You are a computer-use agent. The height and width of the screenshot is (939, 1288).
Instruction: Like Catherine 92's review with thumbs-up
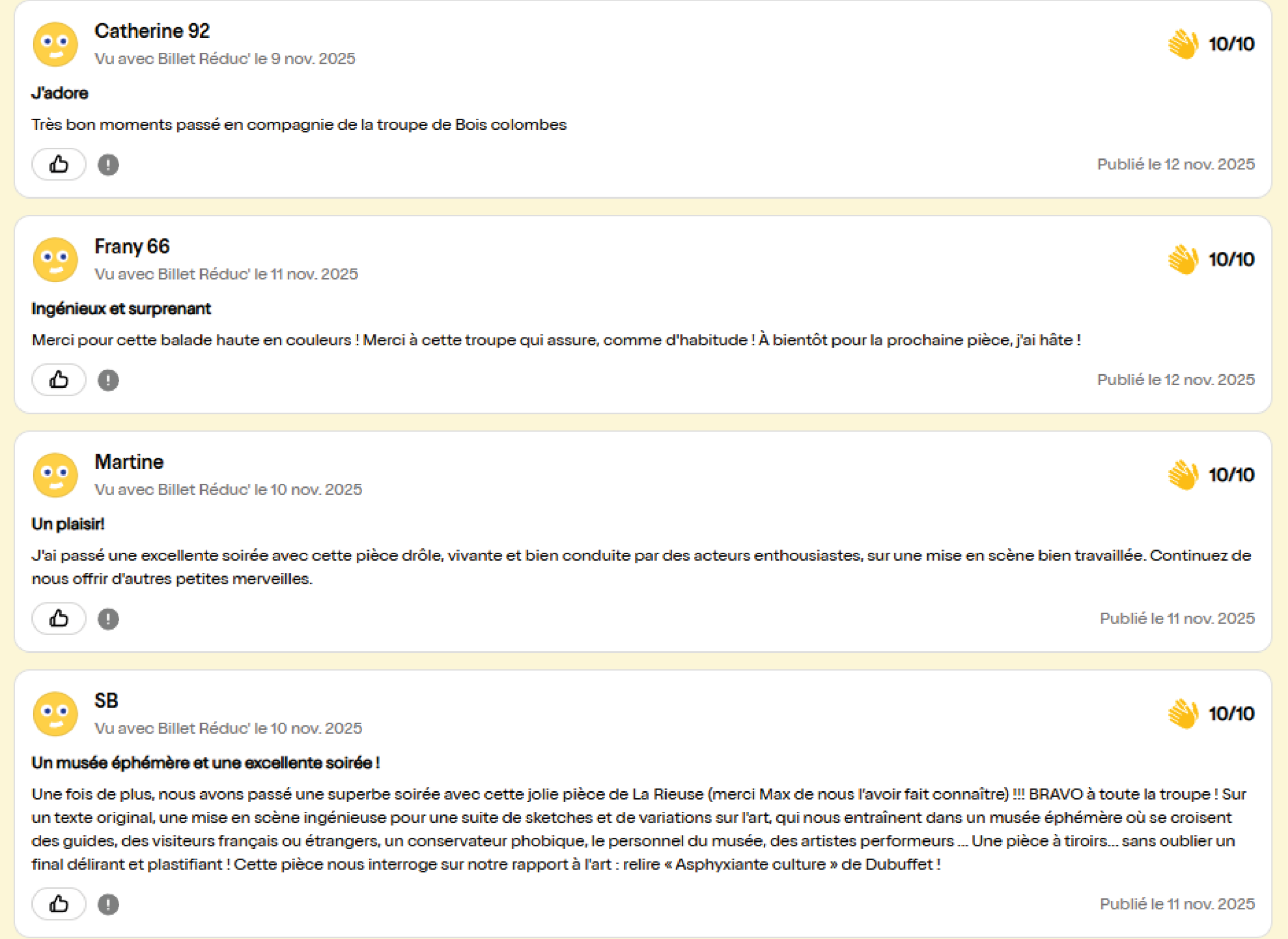point(58,164)
